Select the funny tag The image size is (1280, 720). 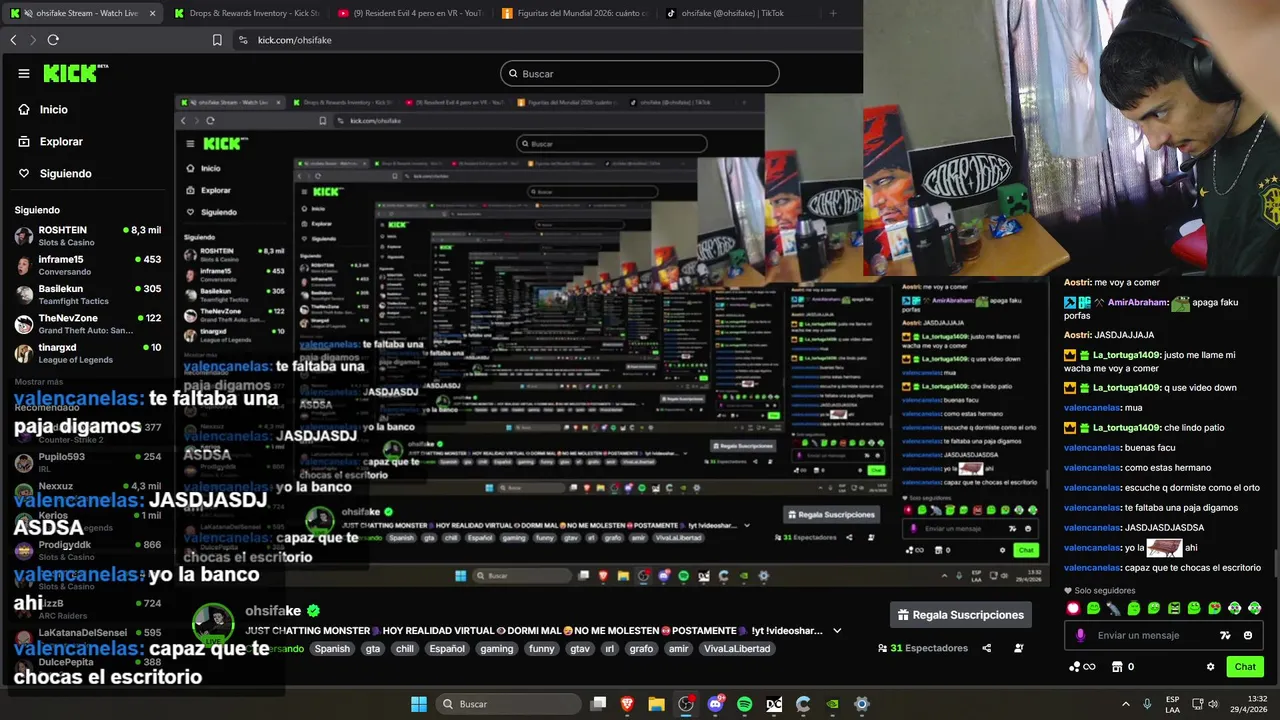coord(541,648)
